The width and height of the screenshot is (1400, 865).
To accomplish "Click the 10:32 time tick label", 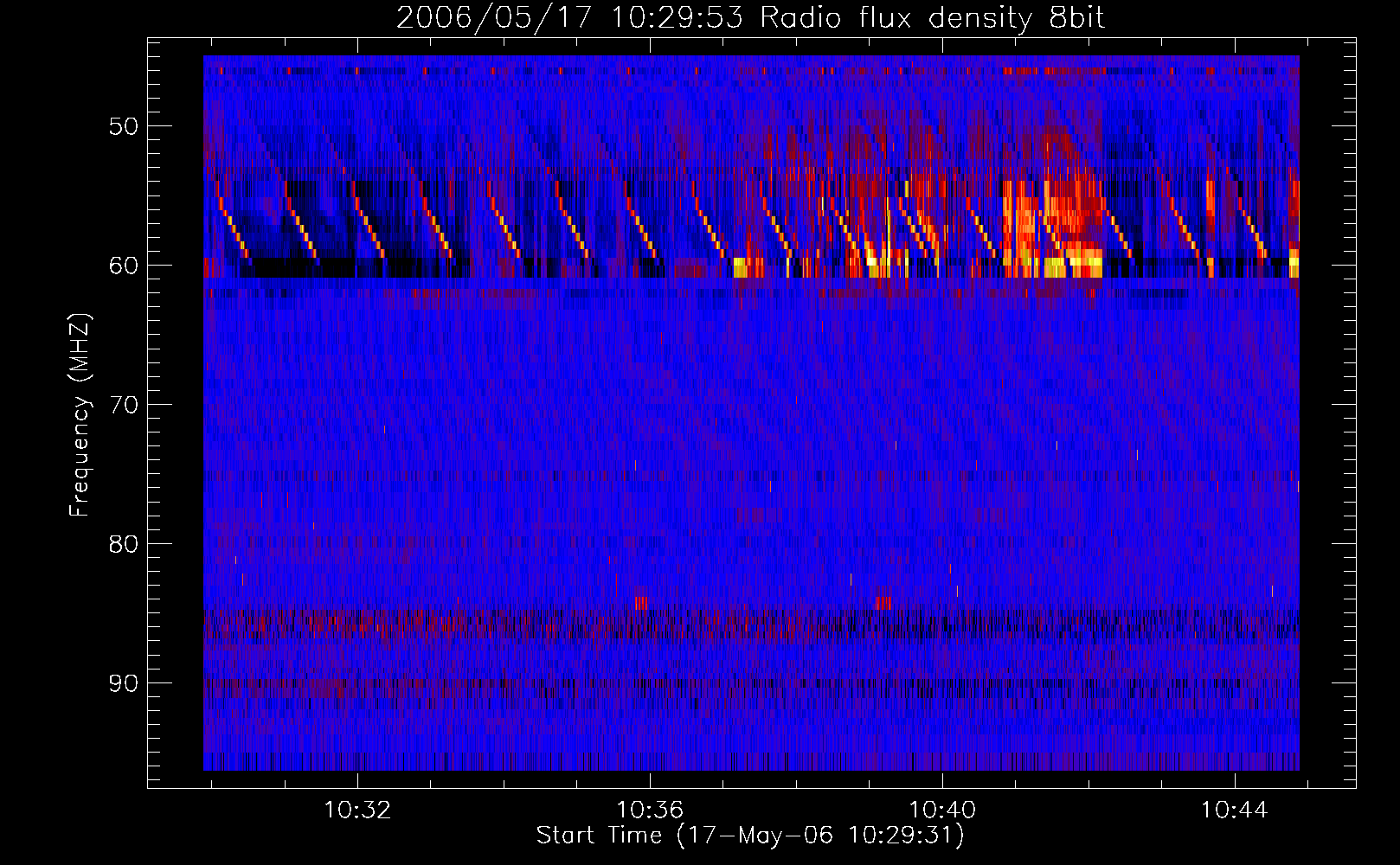I will pos(357,810).
